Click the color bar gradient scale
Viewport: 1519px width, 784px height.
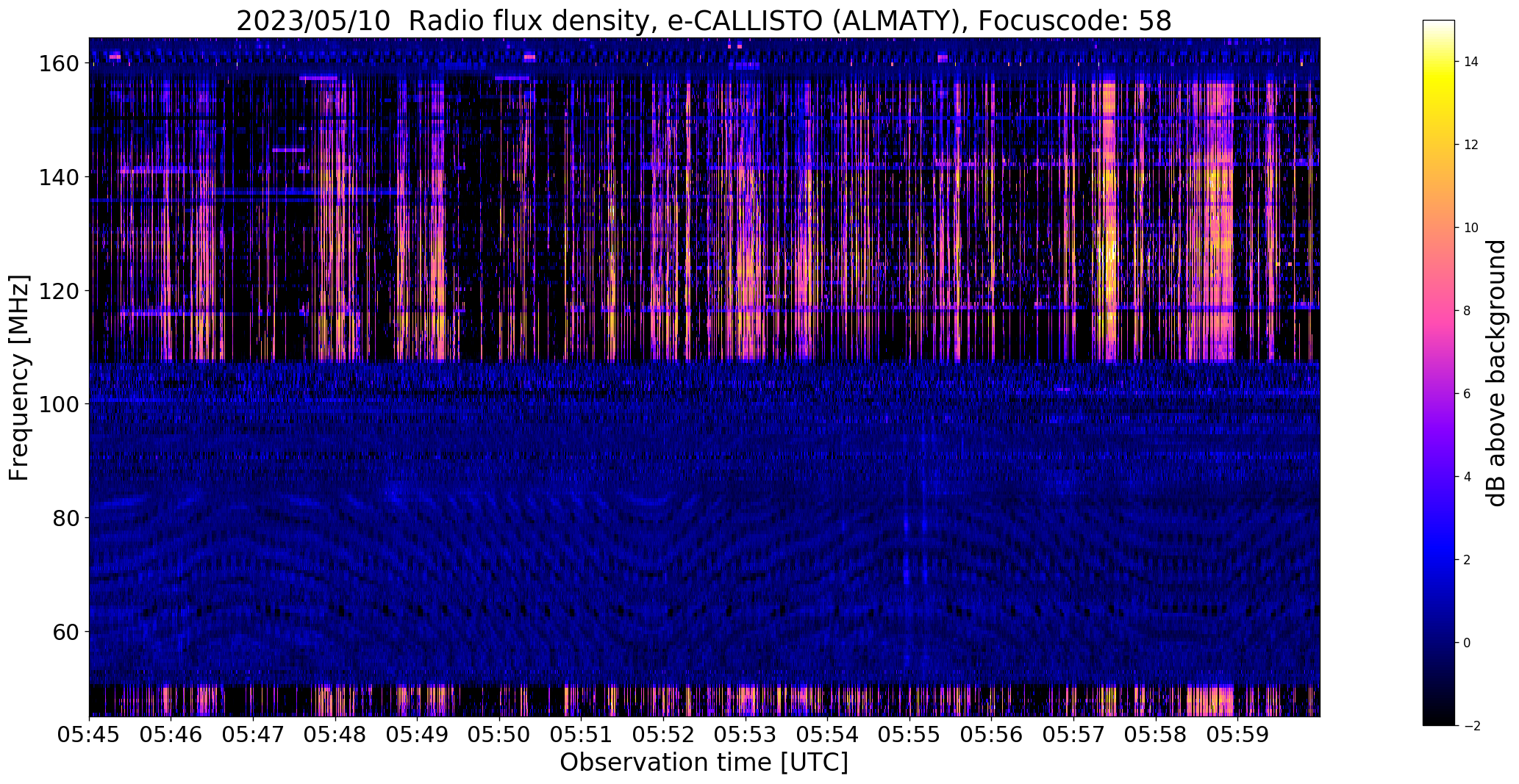[x=1439, y=373]
